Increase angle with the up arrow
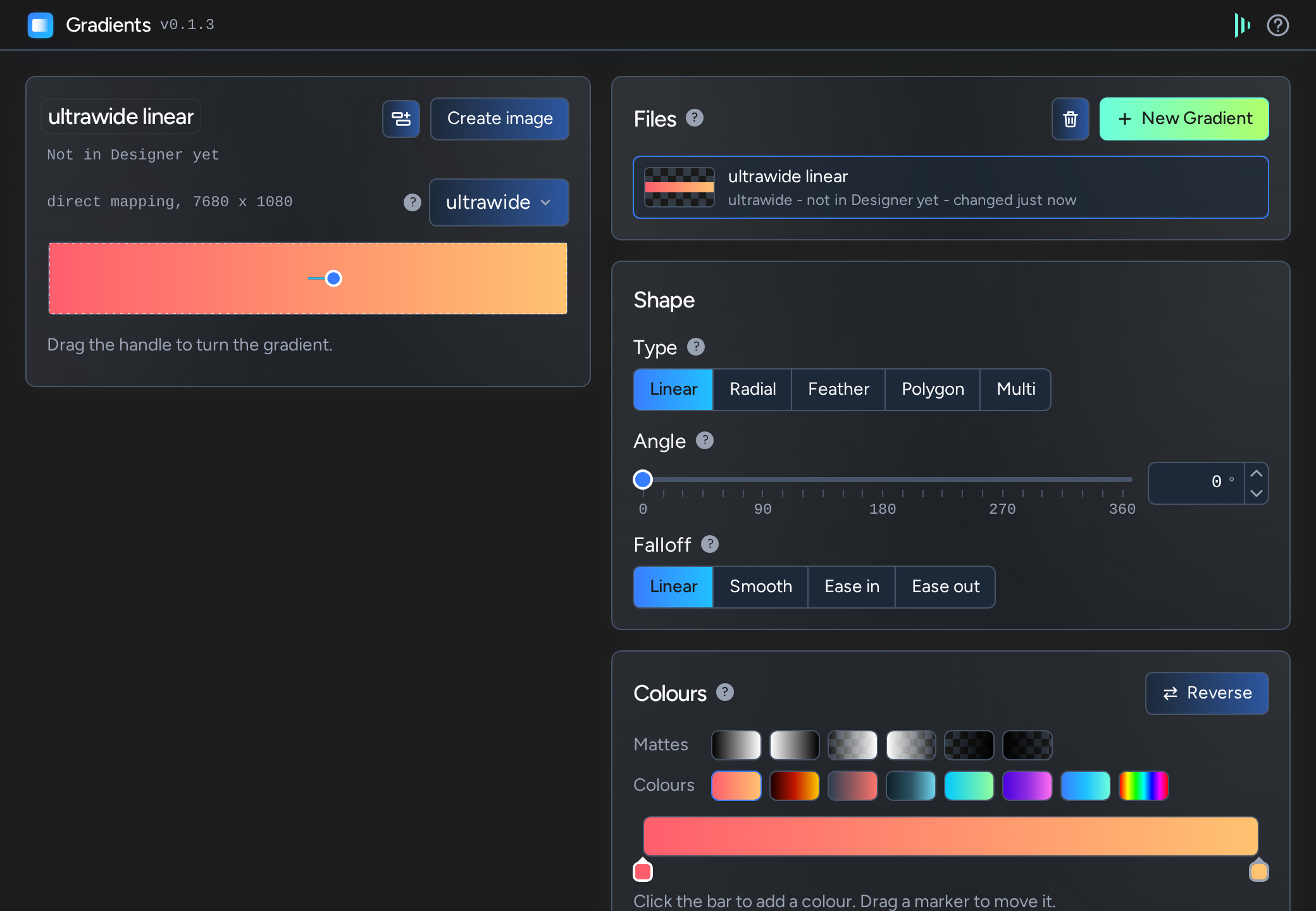 pyautogui.click(x=1257, y=473)
